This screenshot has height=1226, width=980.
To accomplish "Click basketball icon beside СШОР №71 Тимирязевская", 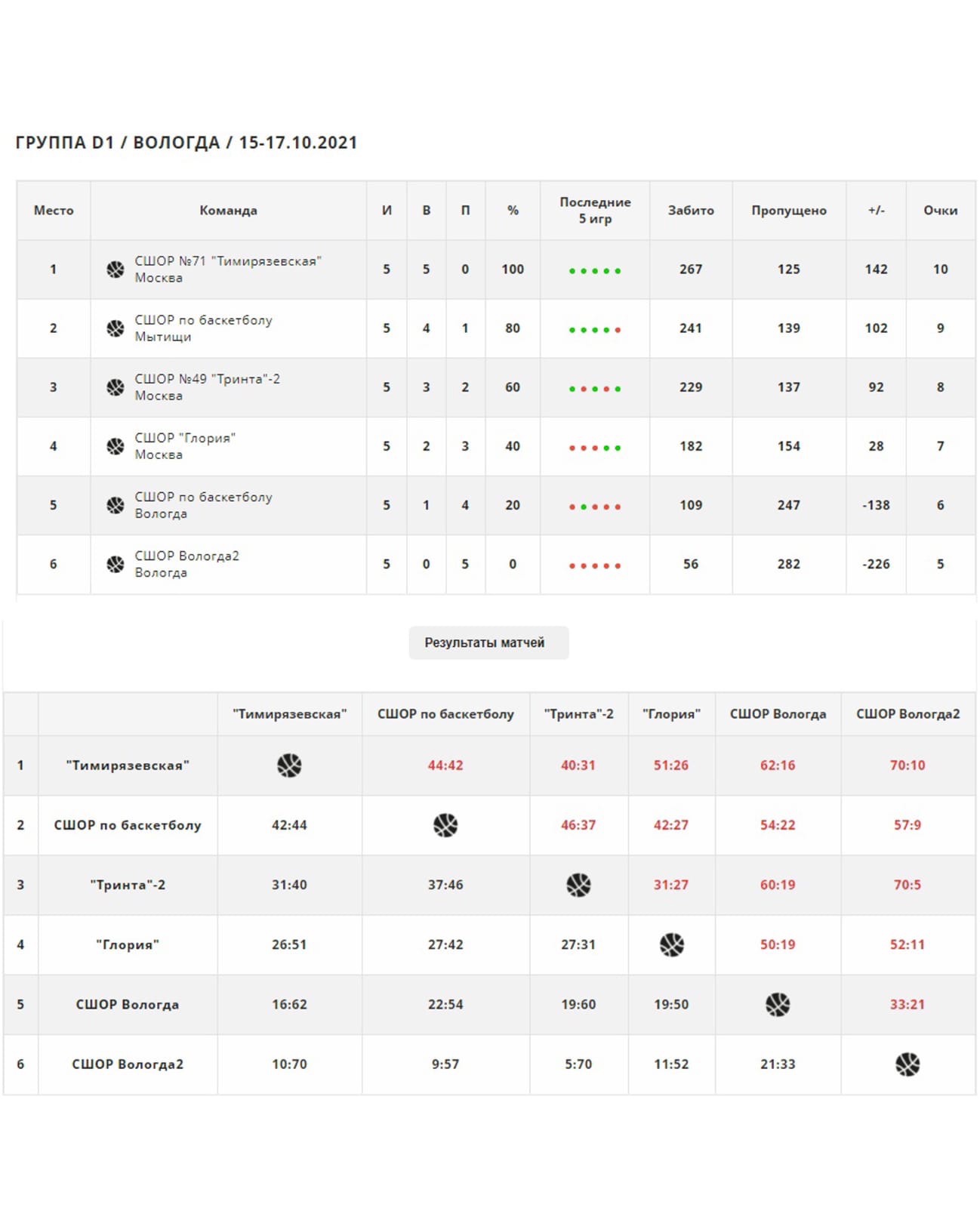I will 116,270.
